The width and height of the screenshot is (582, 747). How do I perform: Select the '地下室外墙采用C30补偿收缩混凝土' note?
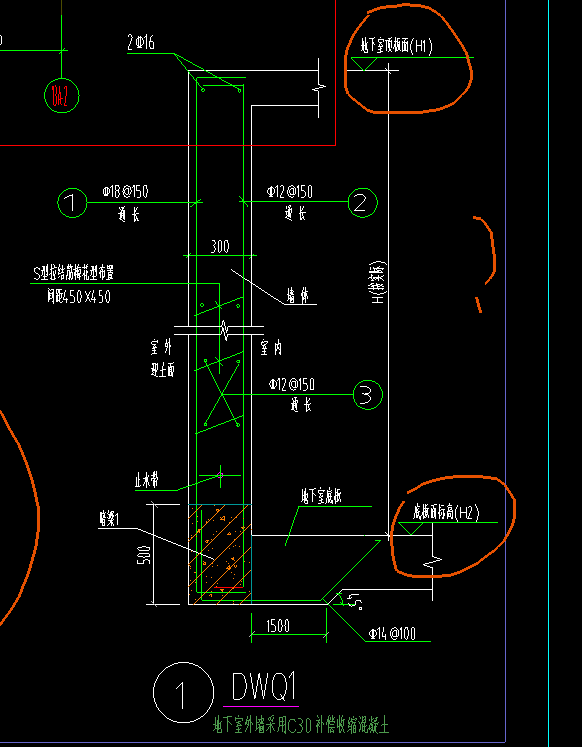click(301, 725)
